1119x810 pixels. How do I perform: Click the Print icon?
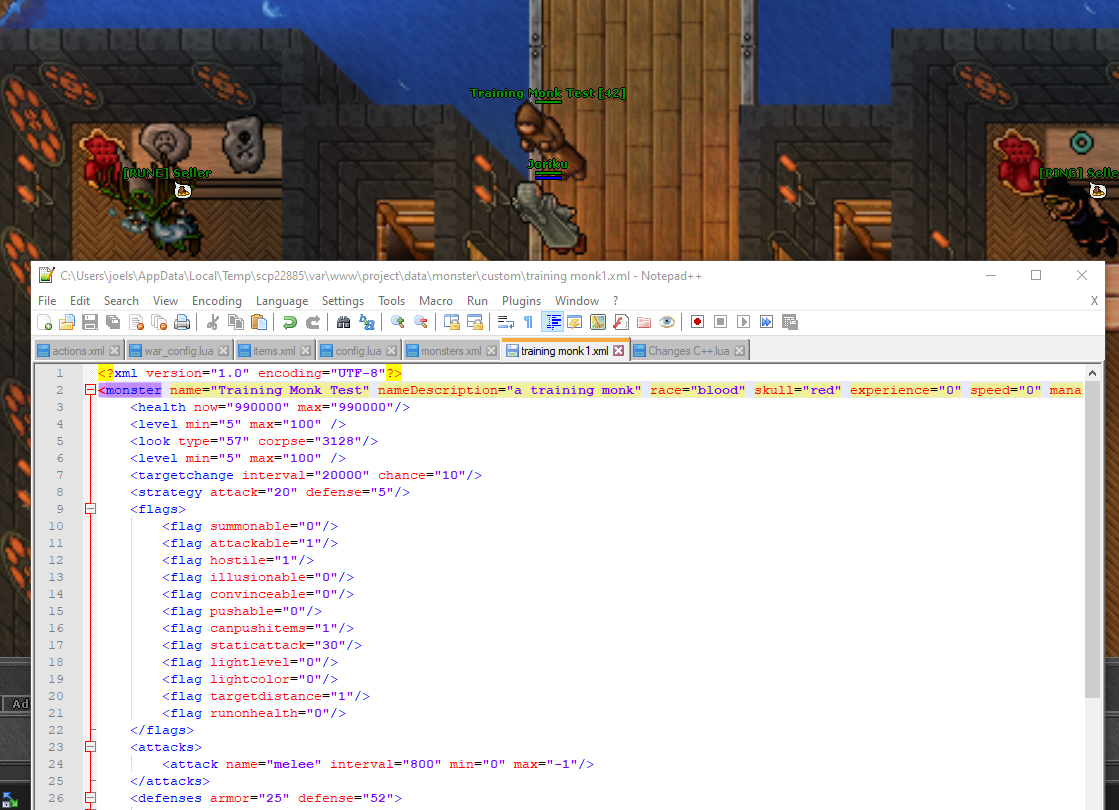182,323
